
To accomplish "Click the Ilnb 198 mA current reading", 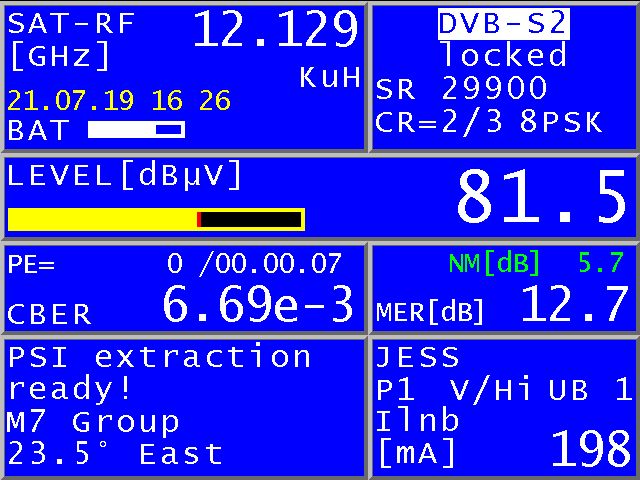I will tap(589, 450).
